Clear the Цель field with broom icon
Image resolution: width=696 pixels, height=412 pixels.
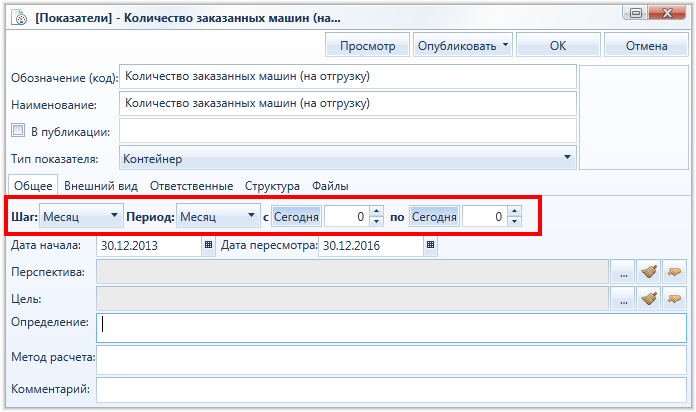pyautogui.click(x=649, y=299)
